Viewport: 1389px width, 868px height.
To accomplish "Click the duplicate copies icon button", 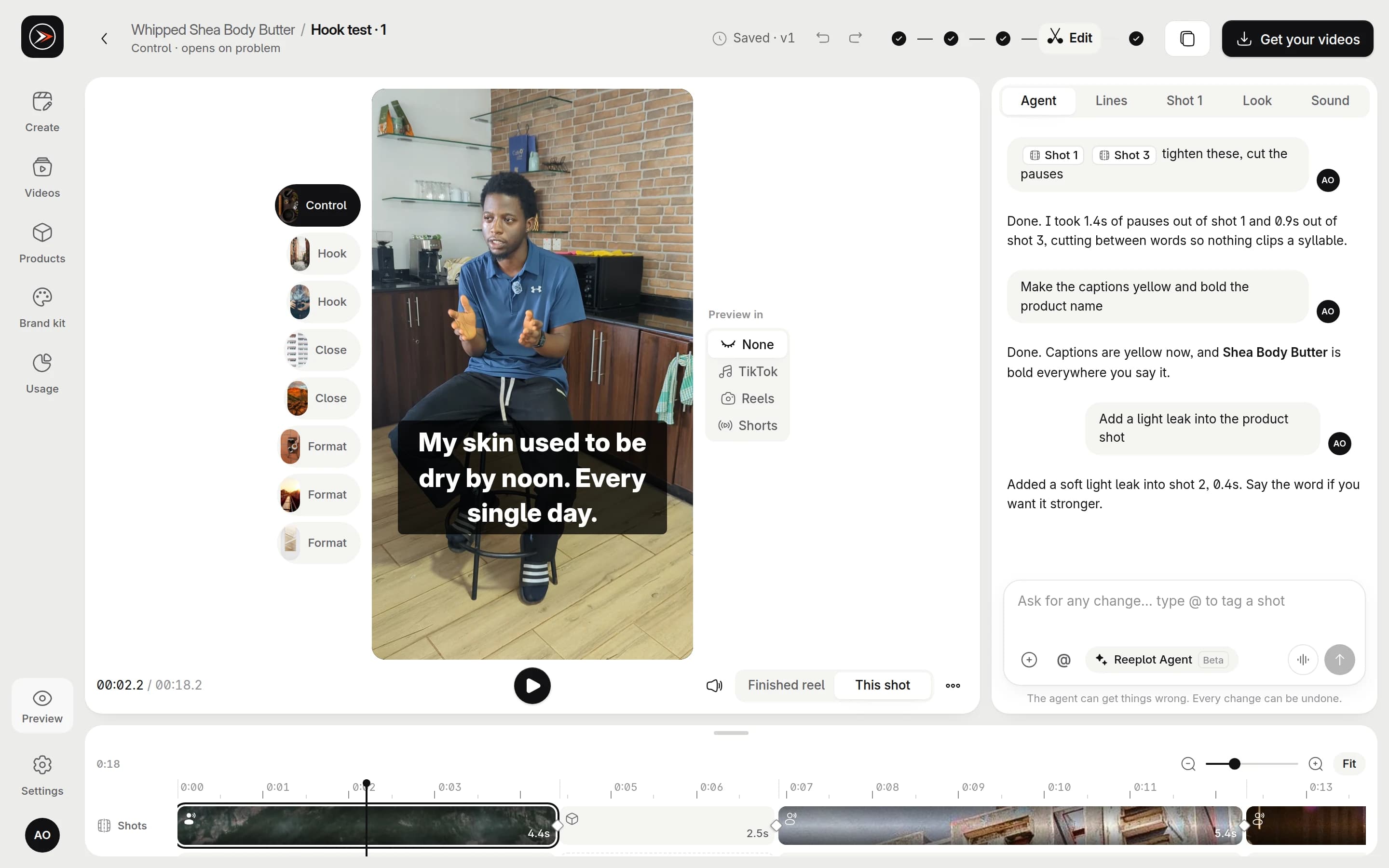I will point(1187,39).
